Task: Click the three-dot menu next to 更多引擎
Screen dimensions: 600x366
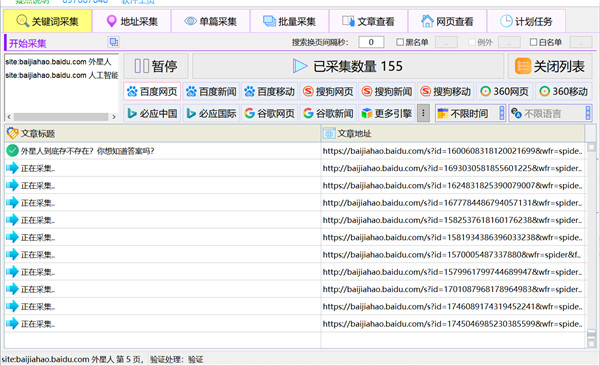Action: (423, 113)
